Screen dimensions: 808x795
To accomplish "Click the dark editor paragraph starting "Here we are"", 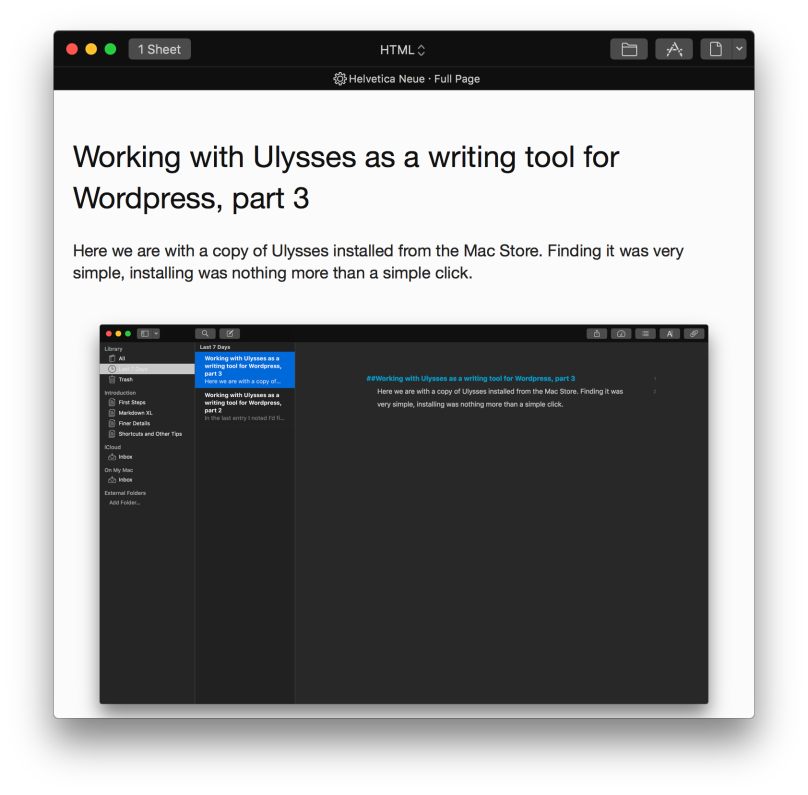I will pyautogui.click(x=500, y=398).
